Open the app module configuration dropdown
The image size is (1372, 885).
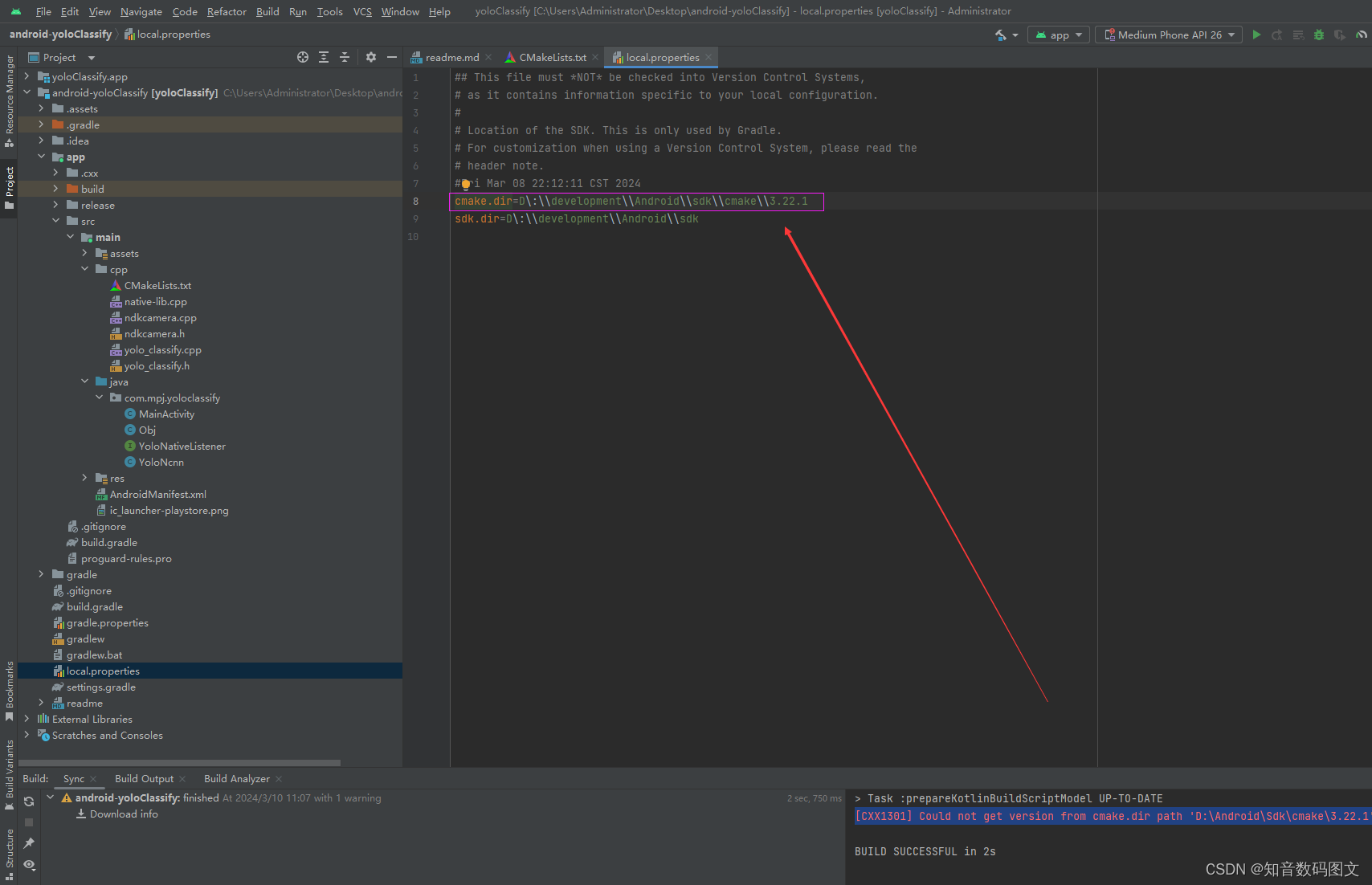click(x=1058, y=35)
